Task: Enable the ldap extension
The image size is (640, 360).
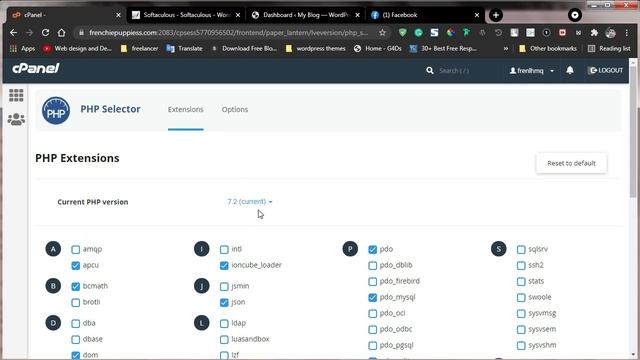Action: [x=224, y=324]
